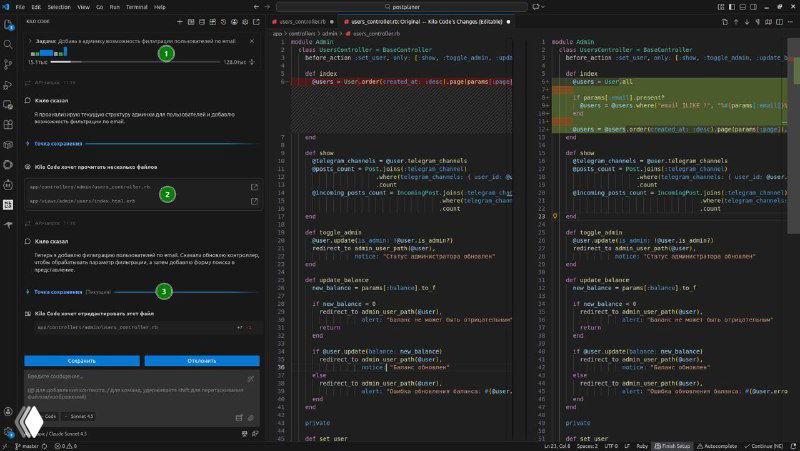The width and height of the screenshot is (800, 451).
Task: Go back with the navigation arrow
Action: coord(256,7)
